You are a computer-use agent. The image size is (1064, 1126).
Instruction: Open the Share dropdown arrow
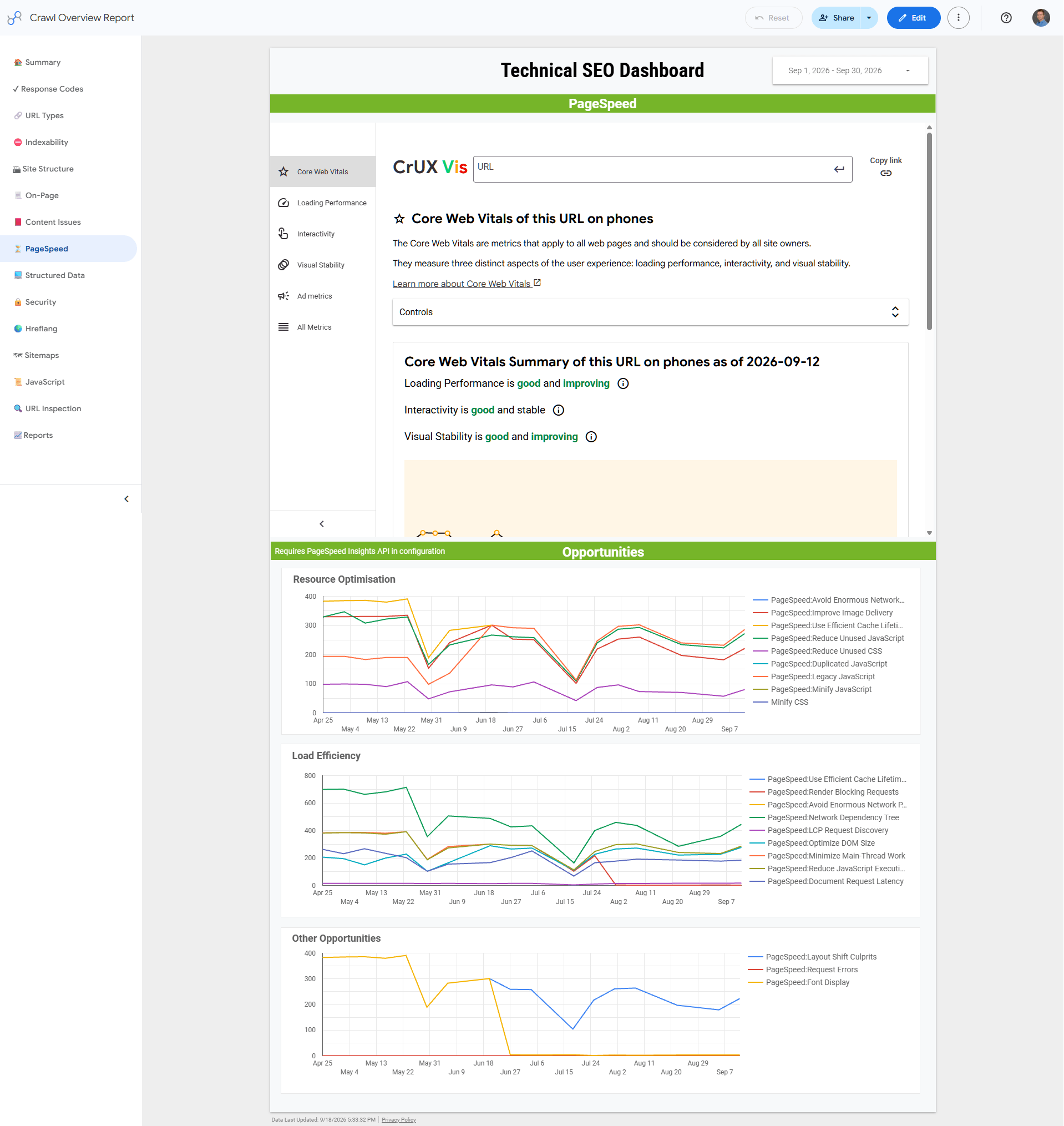pos(868,18)
